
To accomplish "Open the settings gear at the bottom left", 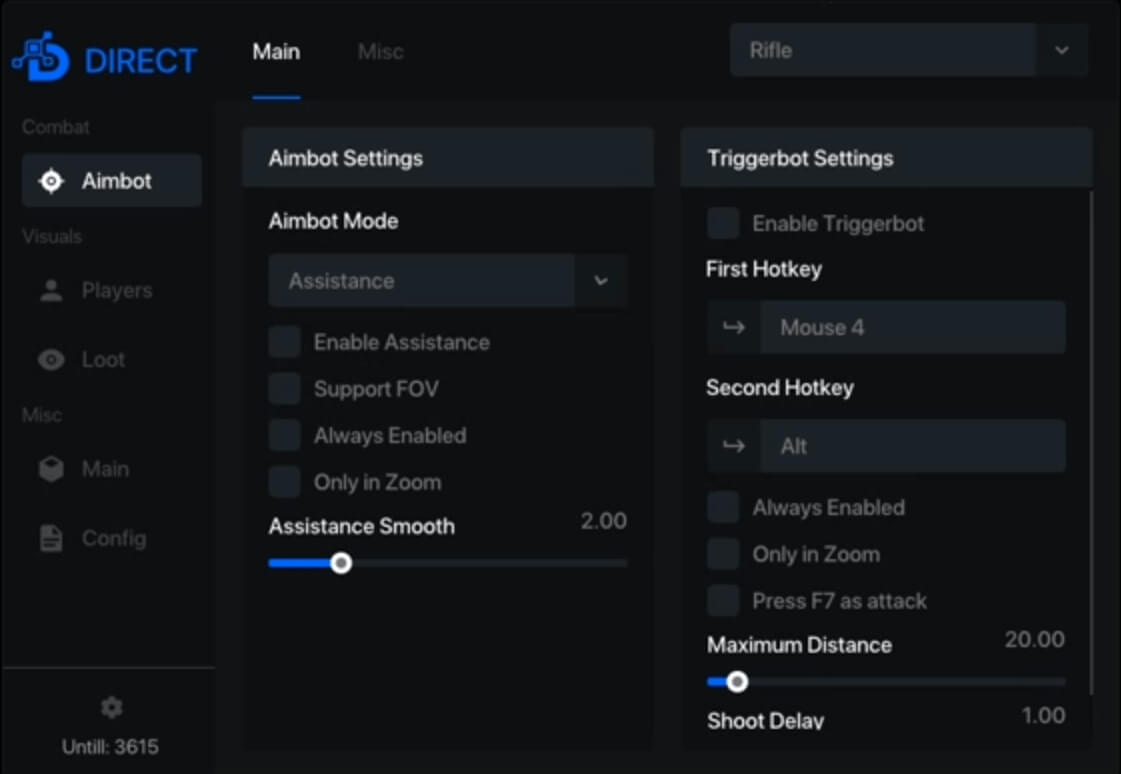I will [x=112, y=708].
